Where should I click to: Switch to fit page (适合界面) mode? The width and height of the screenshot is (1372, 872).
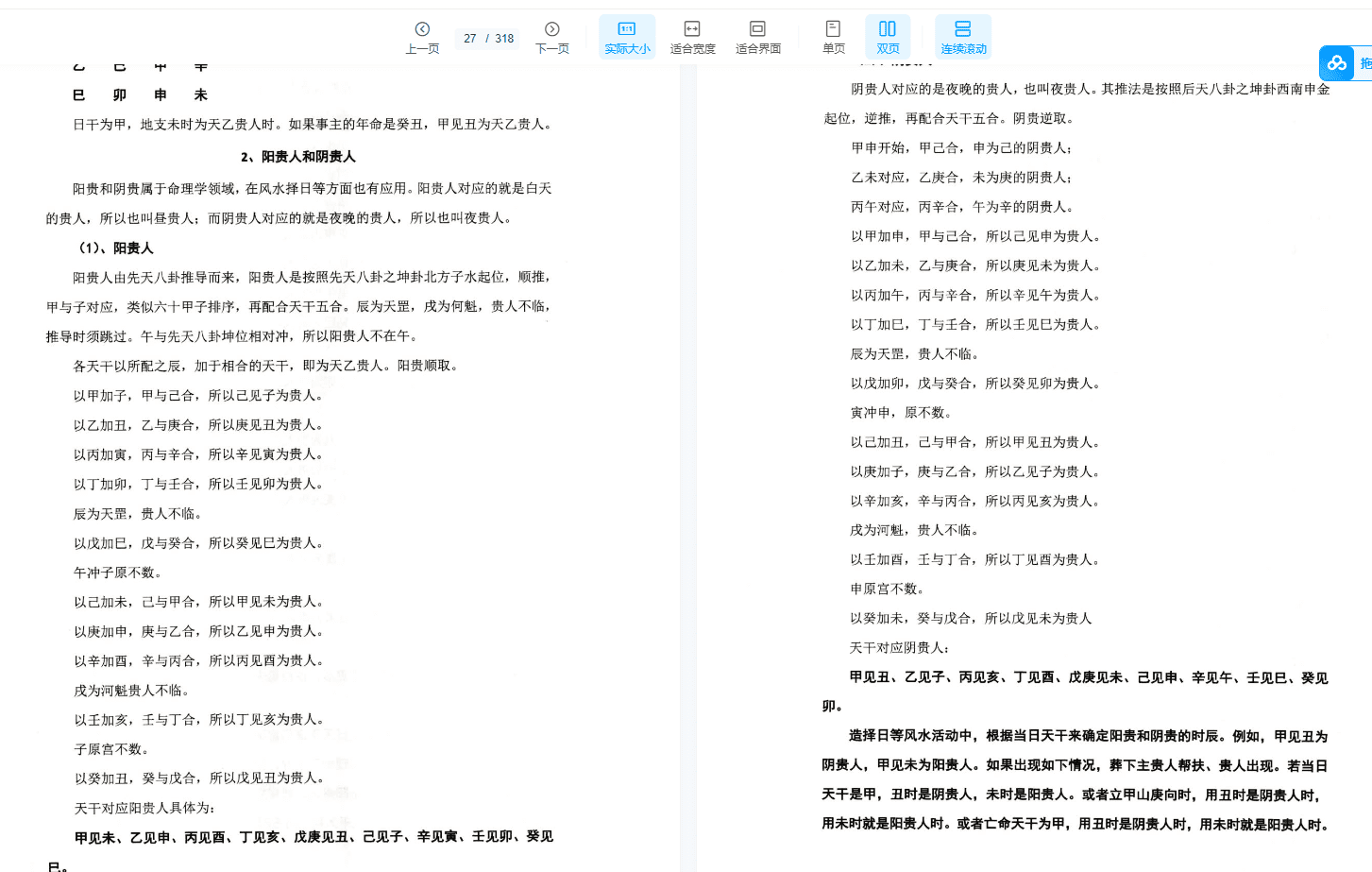[x=757, y=37]
